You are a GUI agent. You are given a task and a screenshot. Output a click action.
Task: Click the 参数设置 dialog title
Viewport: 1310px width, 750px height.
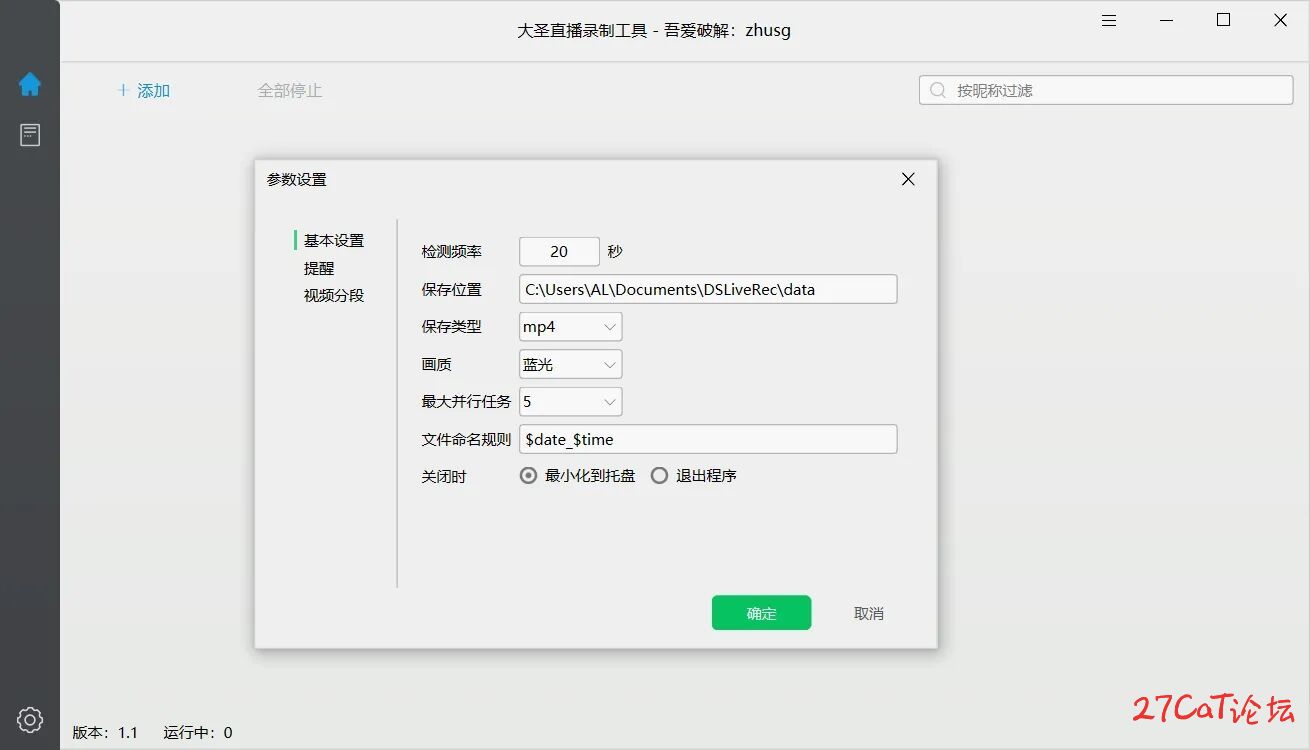(x=296, y=179)
